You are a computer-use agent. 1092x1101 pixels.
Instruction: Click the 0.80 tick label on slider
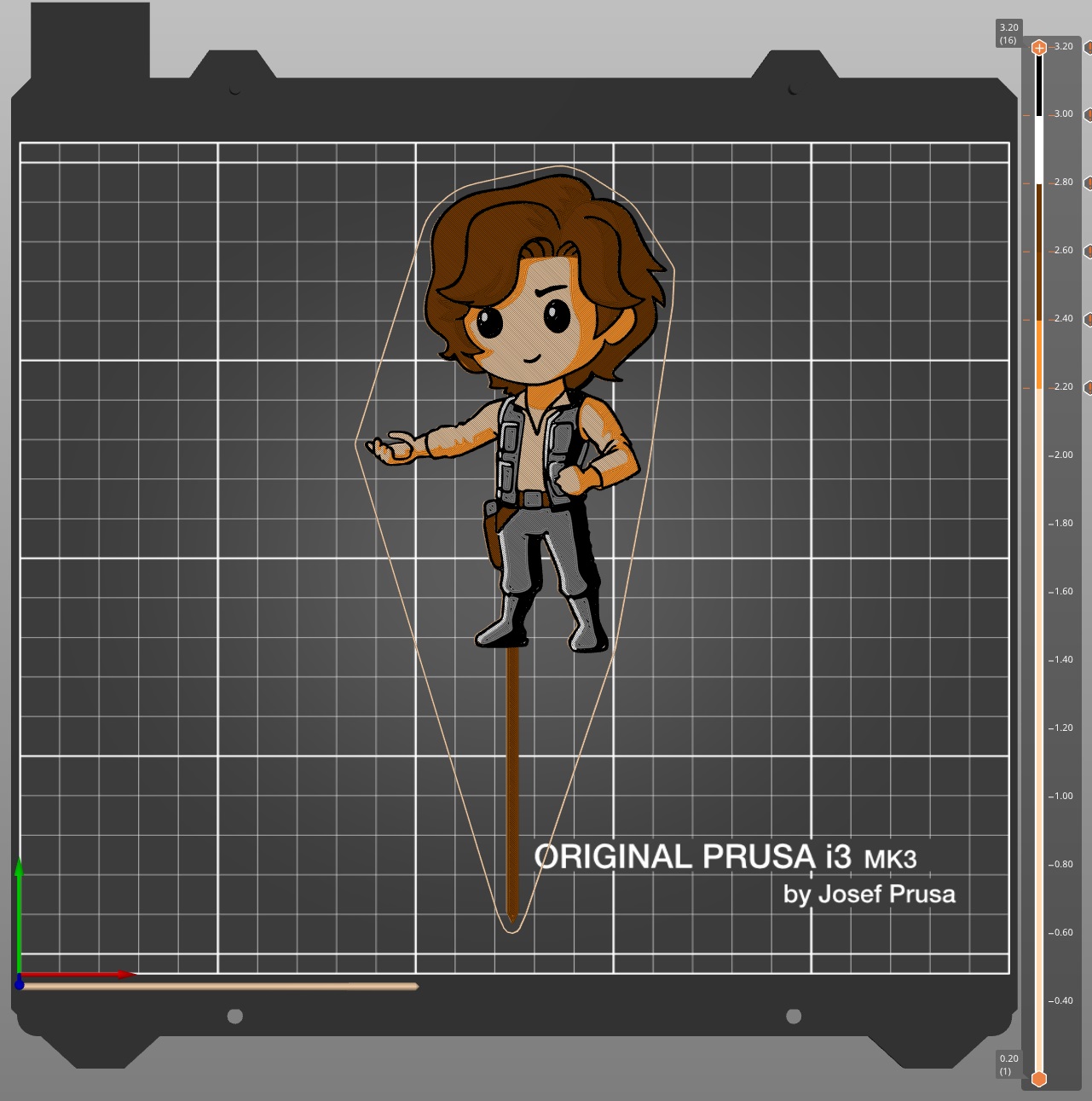pos(1063,865)
